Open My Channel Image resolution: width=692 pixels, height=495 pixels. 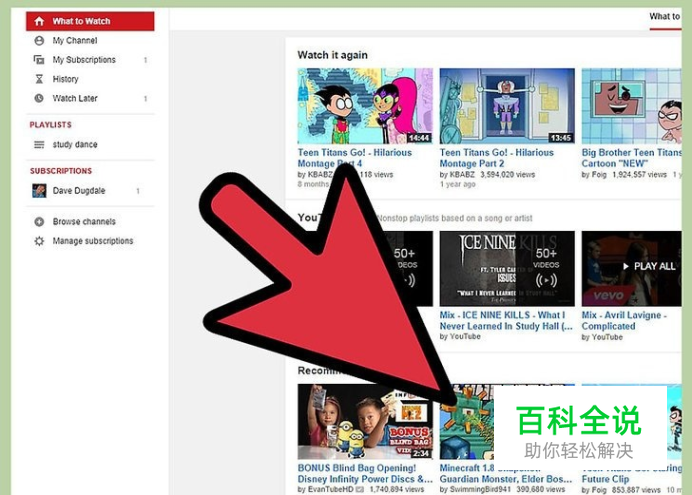(75, 41)
